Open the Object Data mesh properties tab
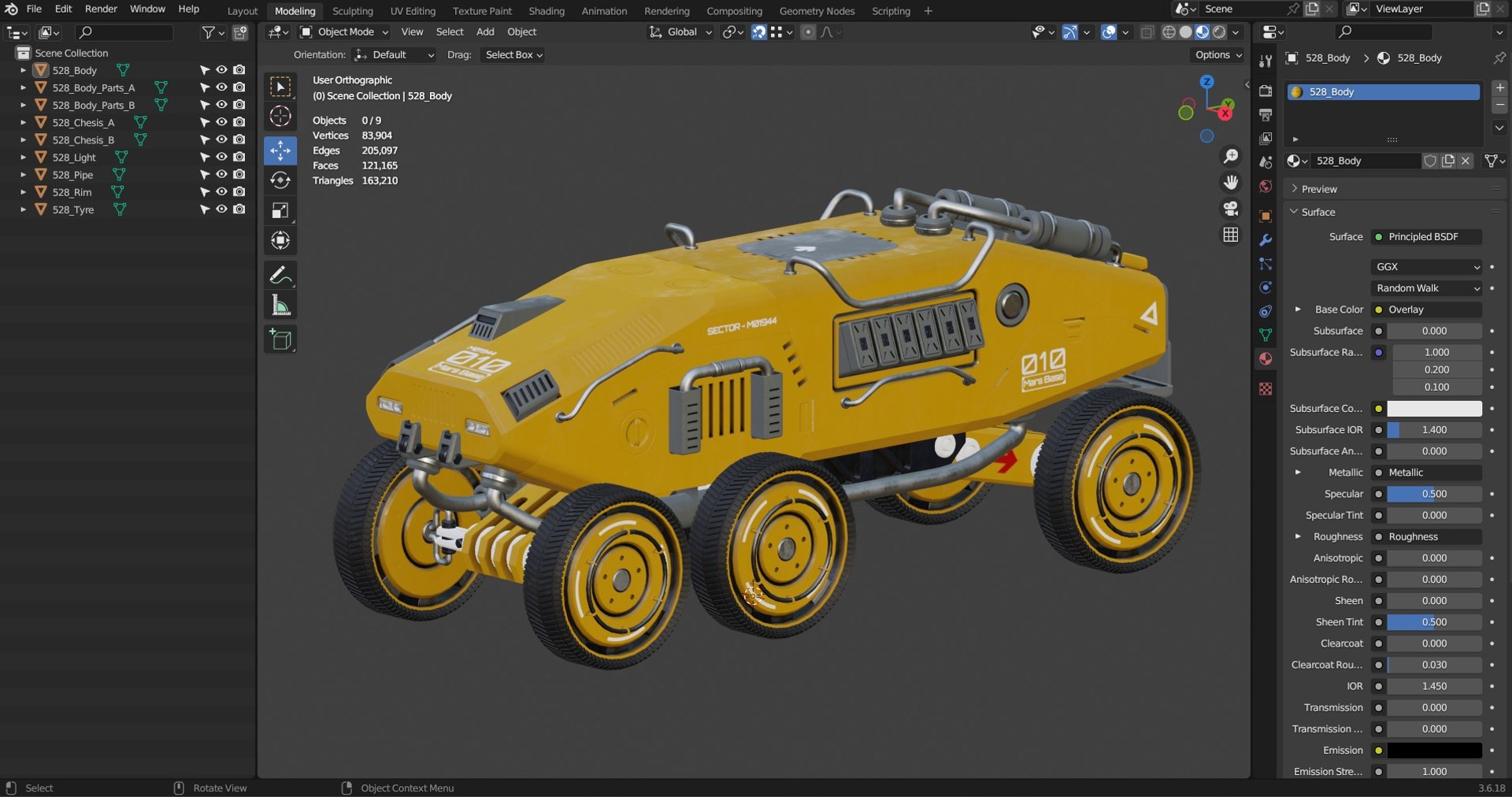 (1266, 335)
